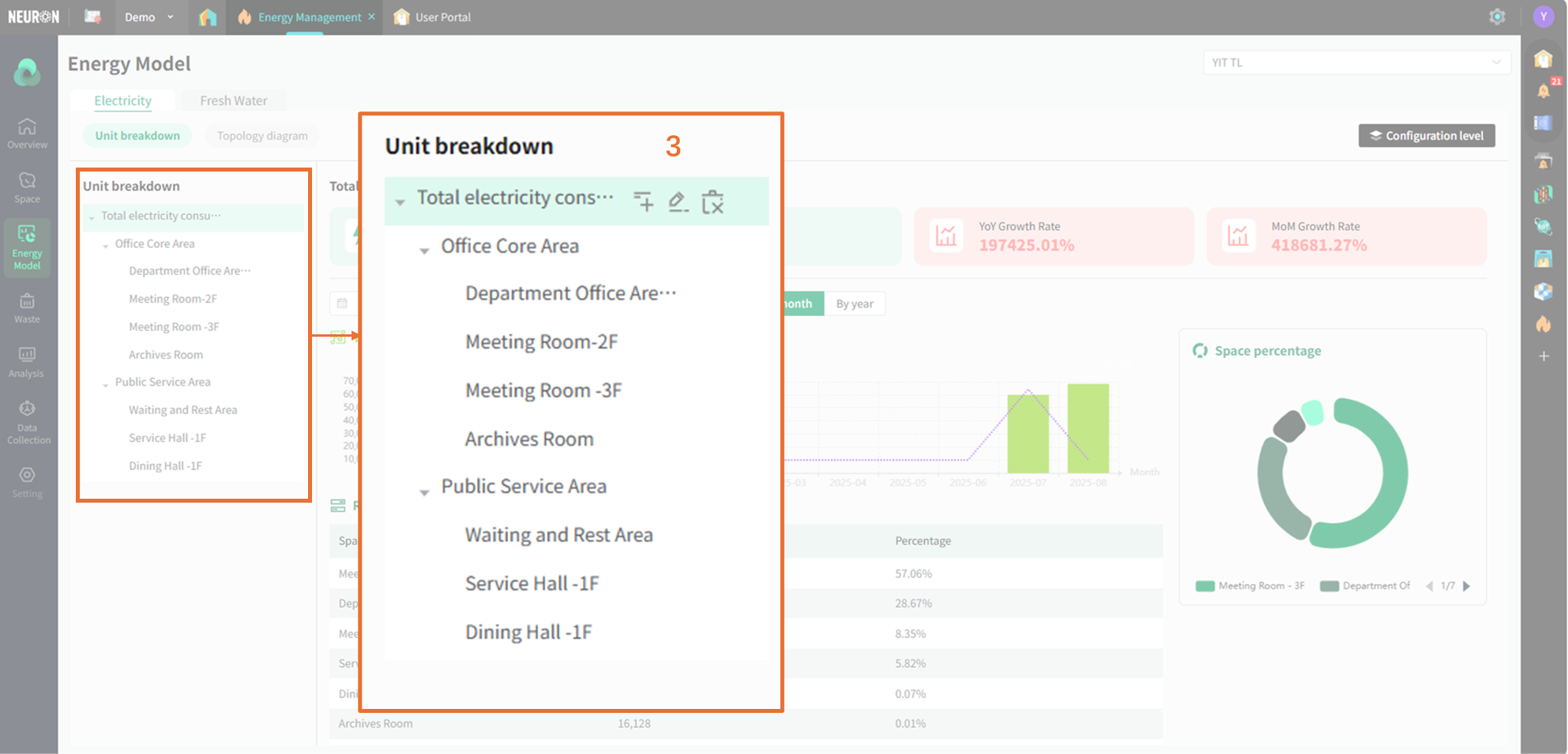Go to next legend page arrow
Image resolution: width=1568 pixels, height=754 pixels.
pyautogui.click(x=1467, y=586)
